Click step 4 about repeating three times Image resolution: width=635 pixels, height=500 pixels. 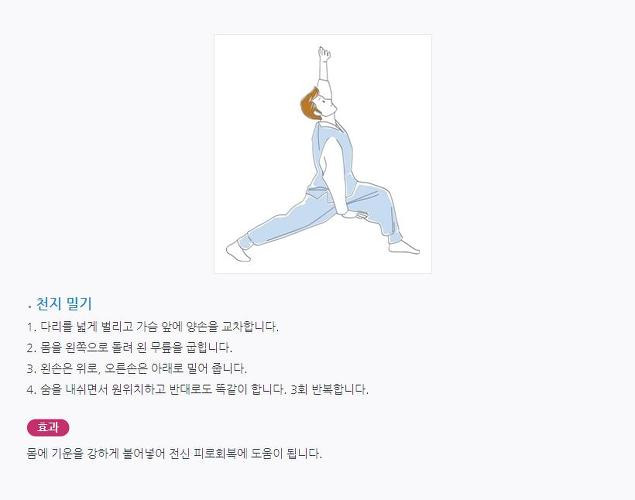point(198,389)
